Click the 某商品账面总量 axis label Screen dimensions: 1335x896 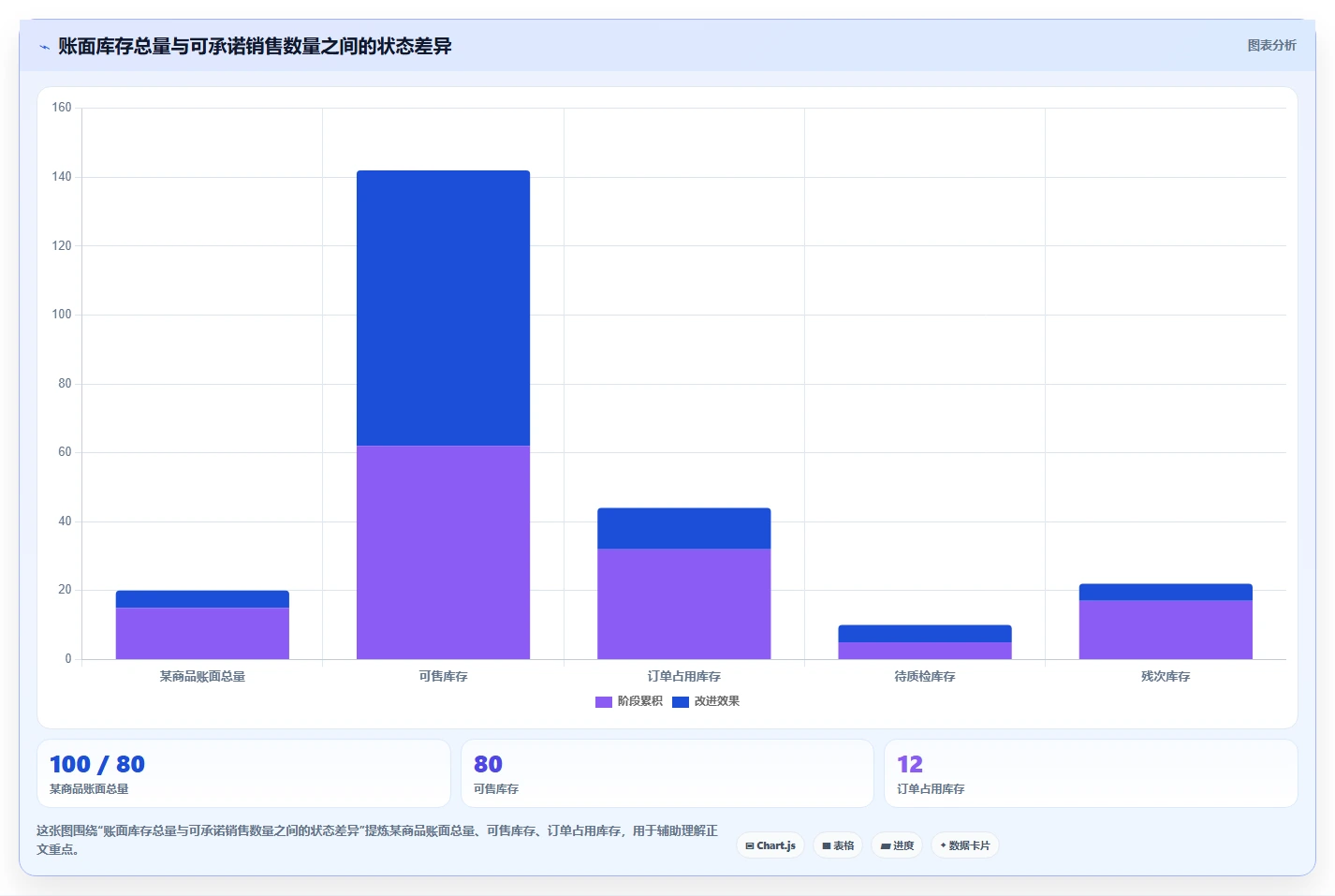202,676
